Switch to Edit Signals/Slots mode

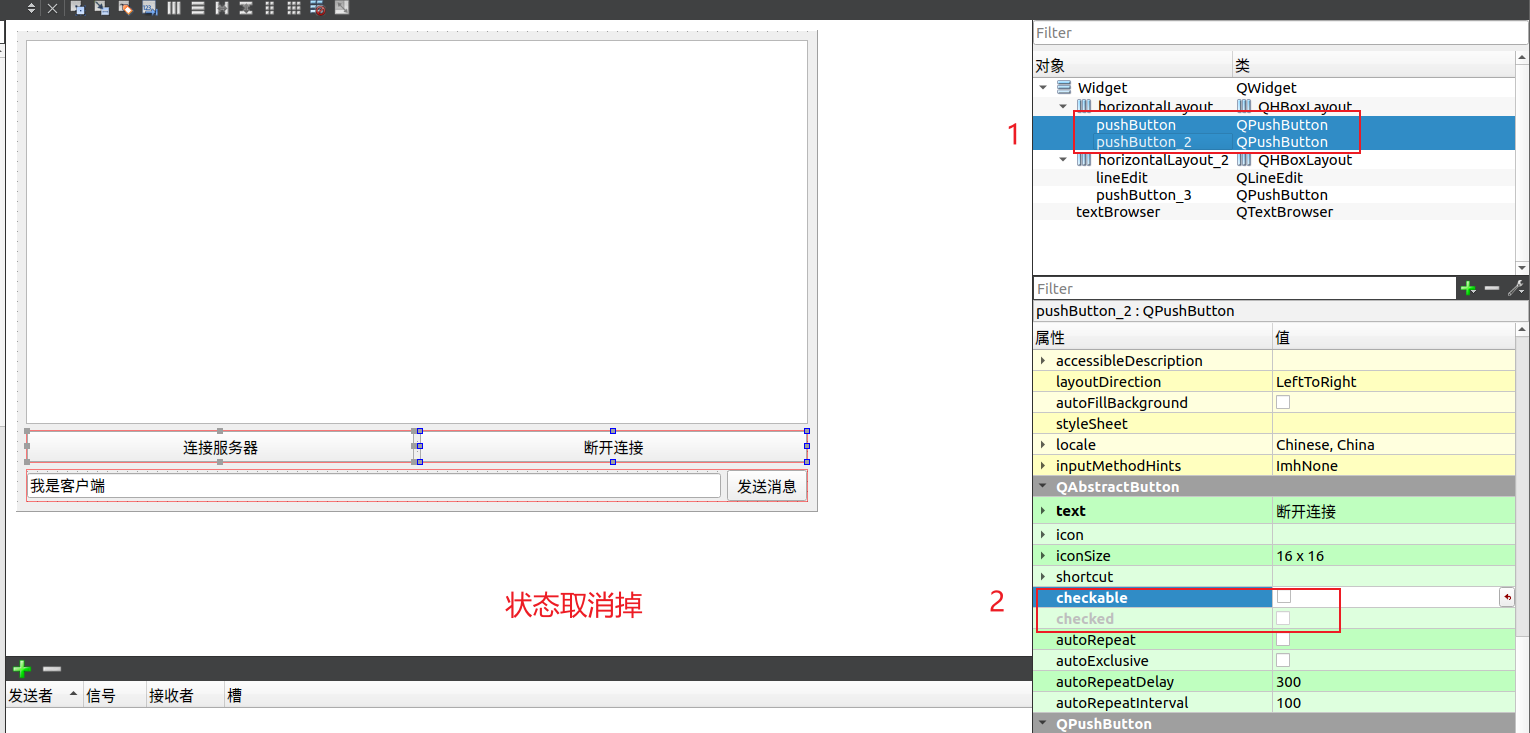(101, 8)
